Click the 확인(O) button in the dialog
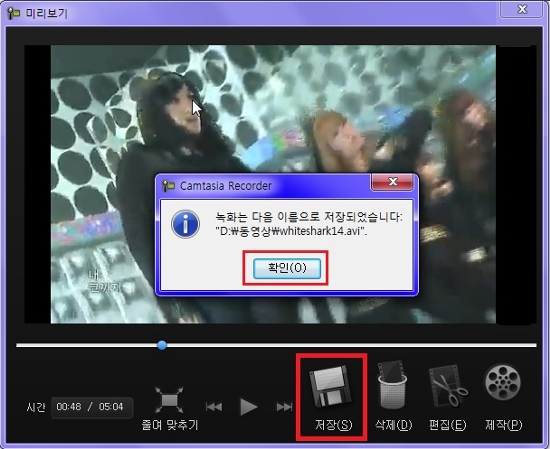This screenshot has height=449, width=550. (287, 268)
